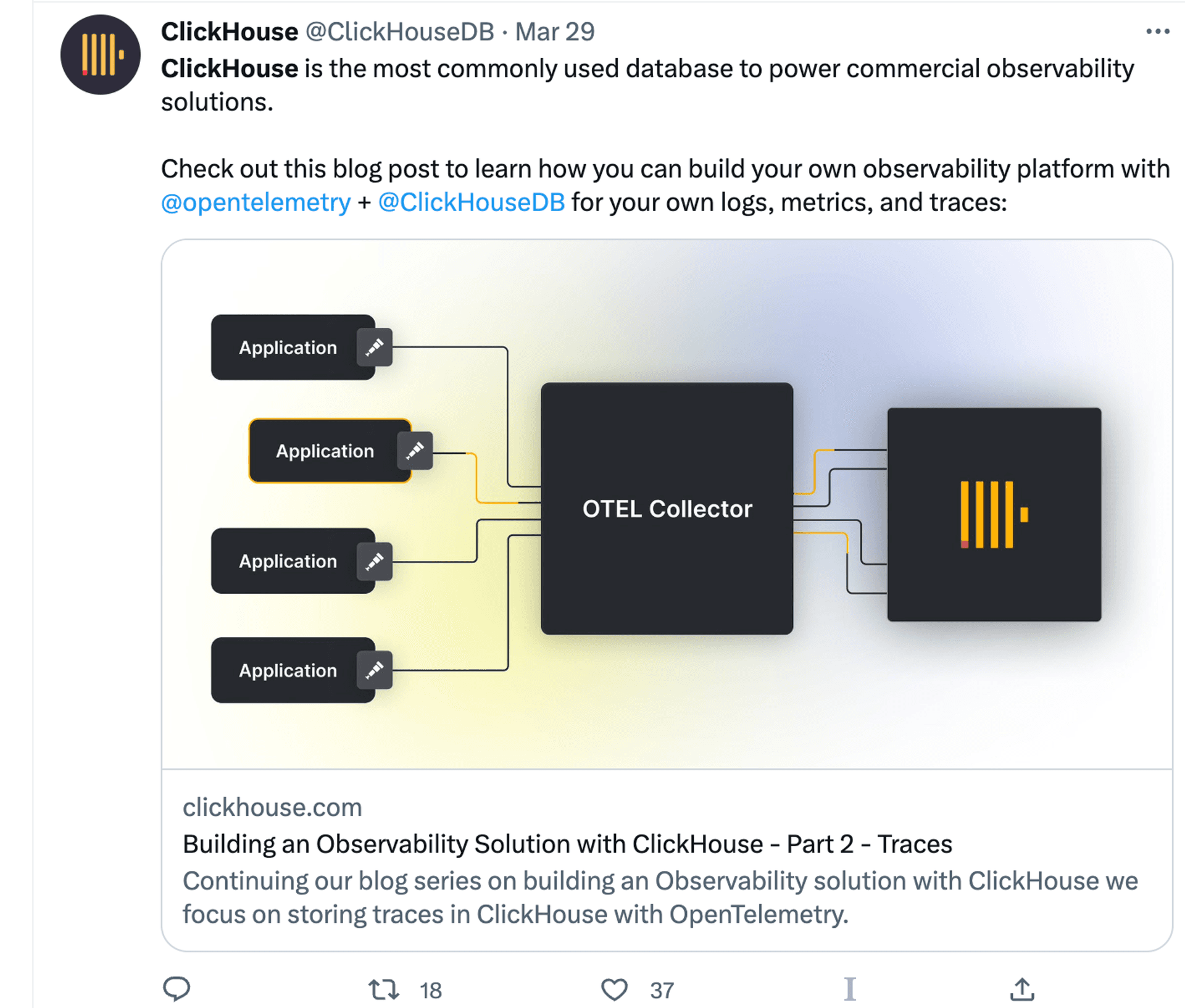The width and height of the screenshot is (1185, 1008).
Task: Open the ClickHouse profile avatar
Action: coord(100,55)
